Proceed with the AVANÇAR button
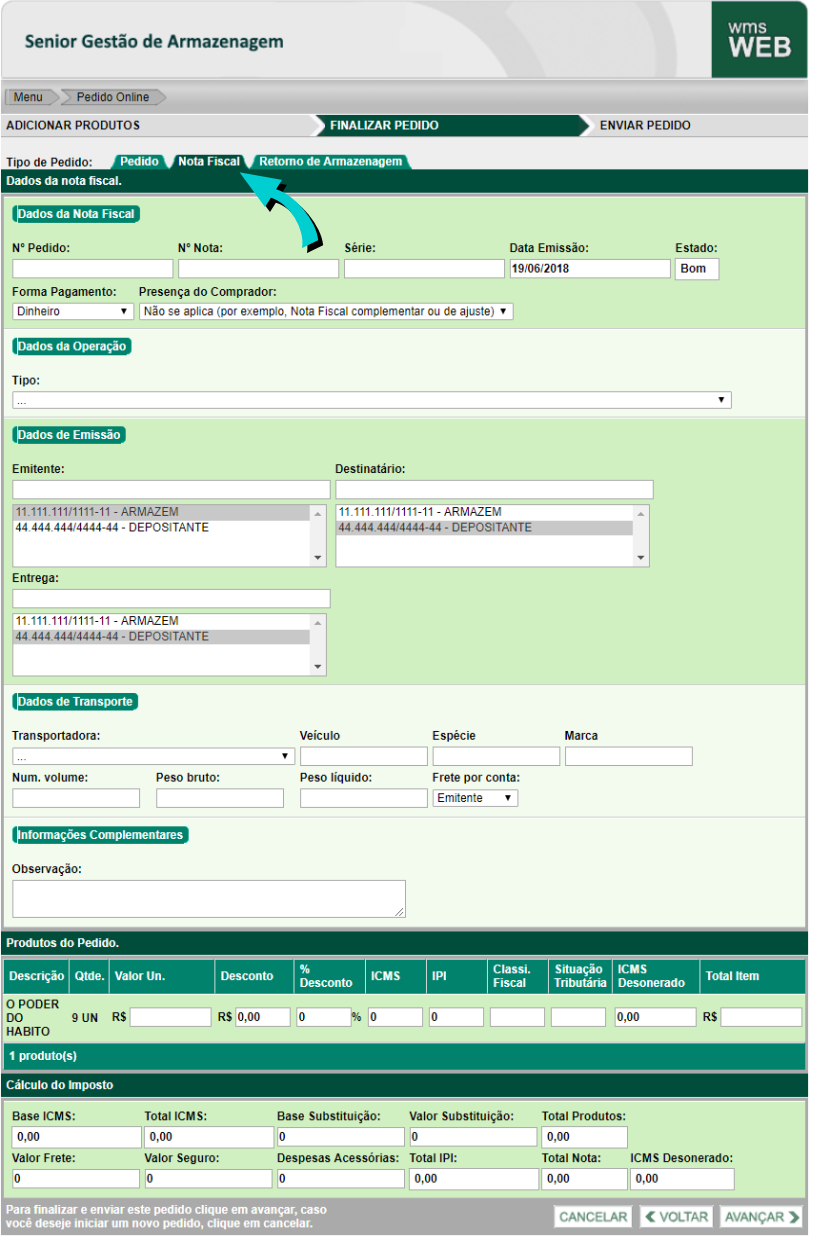Screen dimensions: 820x1250 761,1217
